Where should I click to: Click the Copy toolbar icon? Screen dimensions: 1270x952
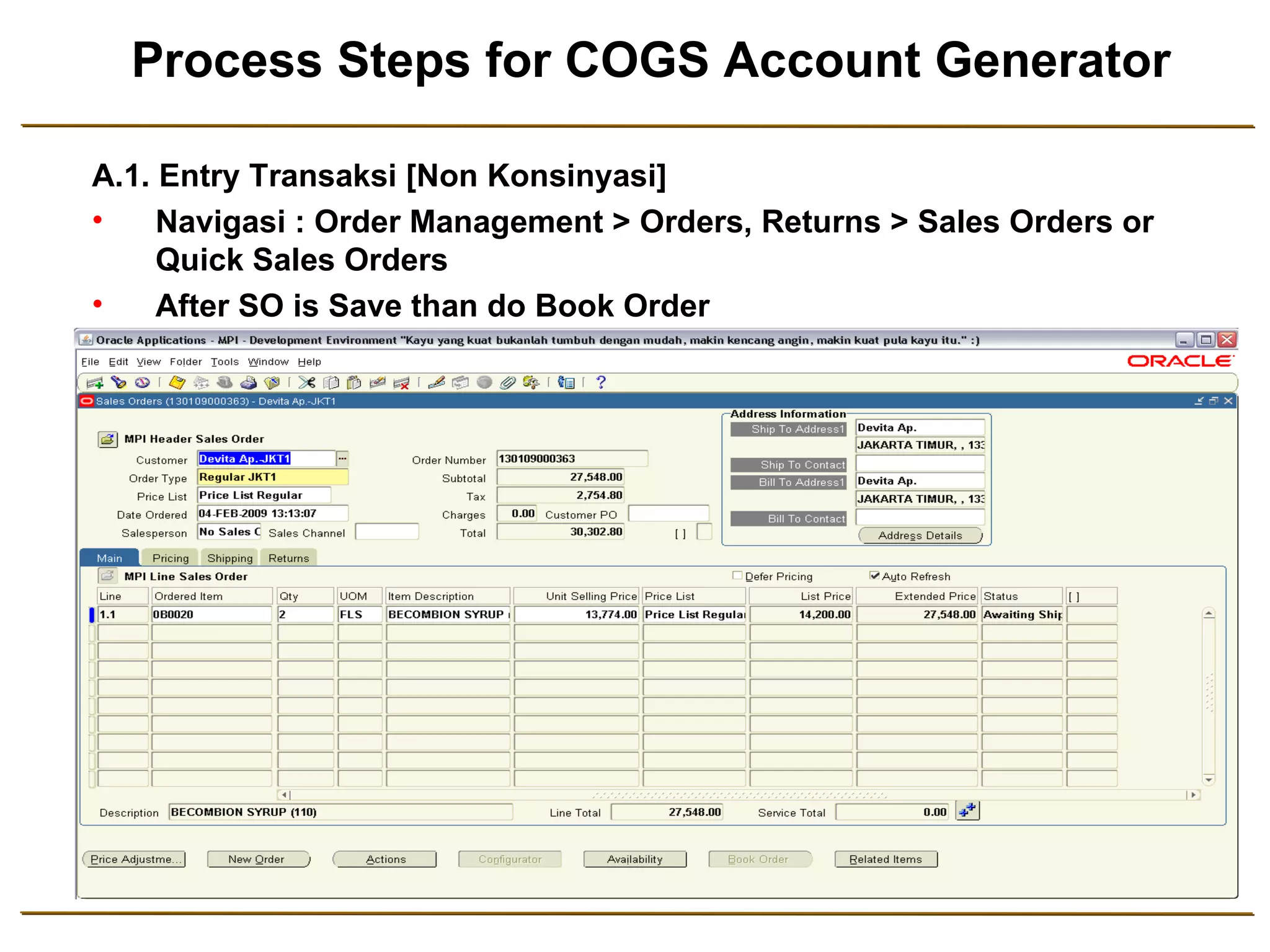pyautogui.click(x=331, y=383)
